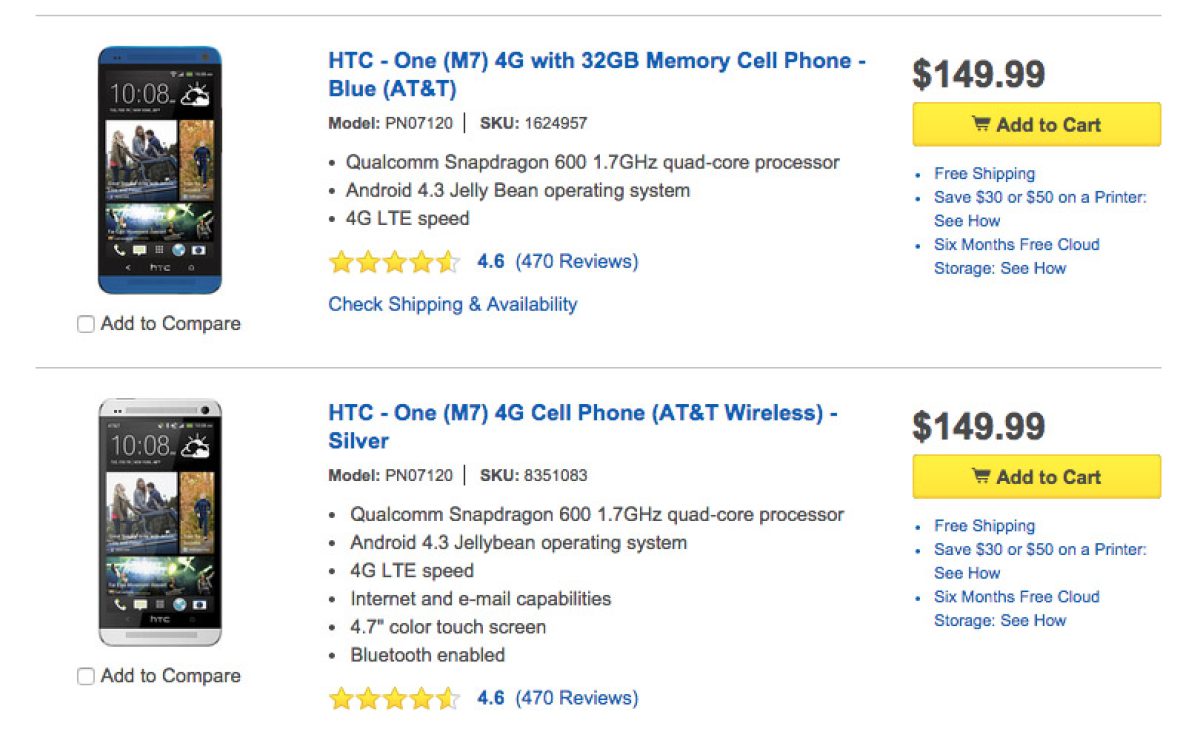Image resolution: width=1200 pixels, height=740 pixels.
Task: Click star rating icons of silver phone
Action: pyautogui.click(x=394, y=698)
